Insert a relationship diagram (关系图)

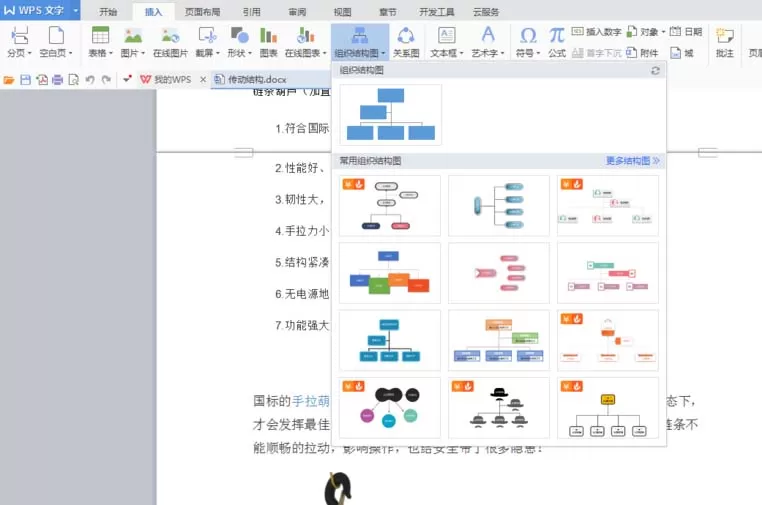(406, 42)
